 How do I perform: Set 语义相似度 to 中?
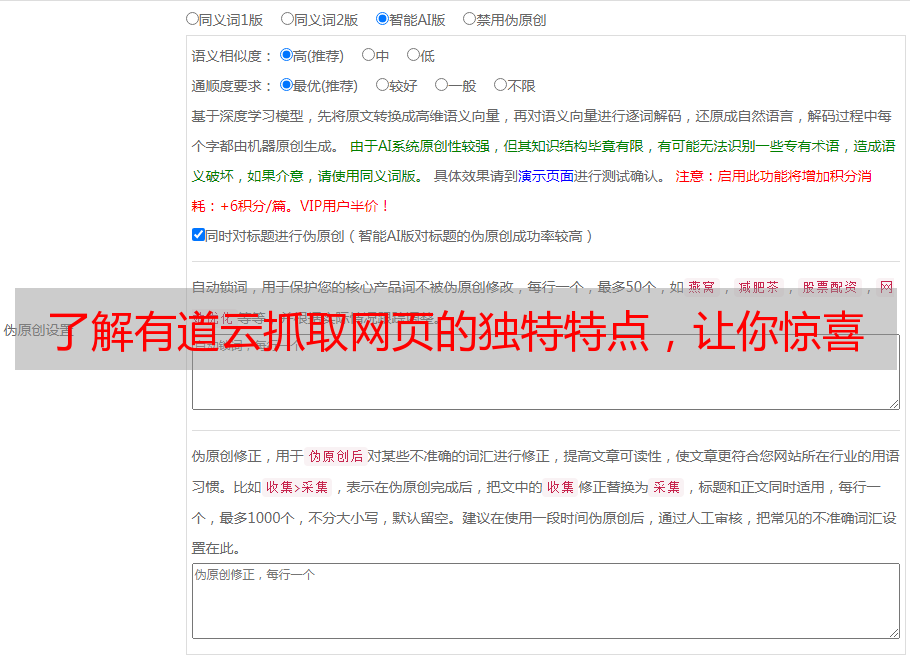coord(368,55)
